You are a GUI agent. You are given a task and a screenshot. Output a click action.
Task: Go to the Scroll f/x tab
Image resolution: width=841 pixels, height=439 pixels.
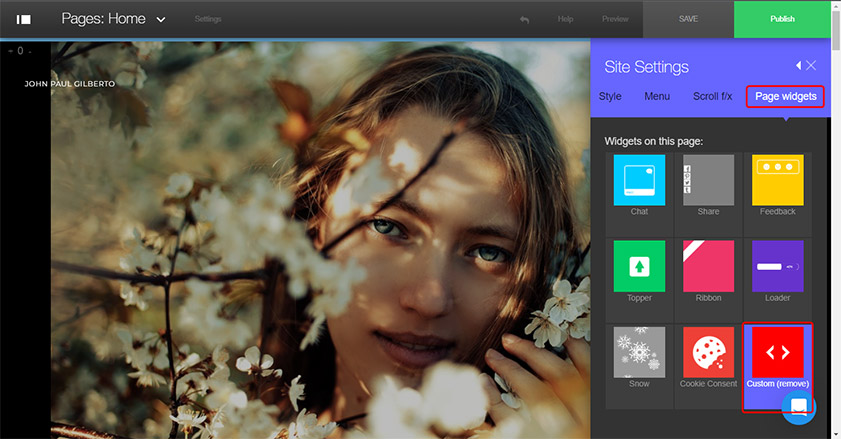click(x=712, y=97)
